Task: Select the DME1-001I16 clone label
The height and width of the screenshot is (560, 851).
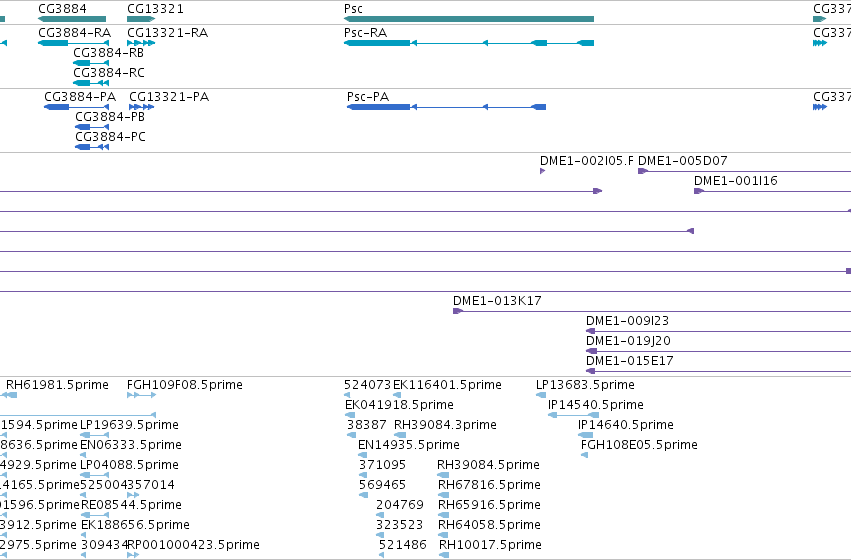Action: coord(735,181)
